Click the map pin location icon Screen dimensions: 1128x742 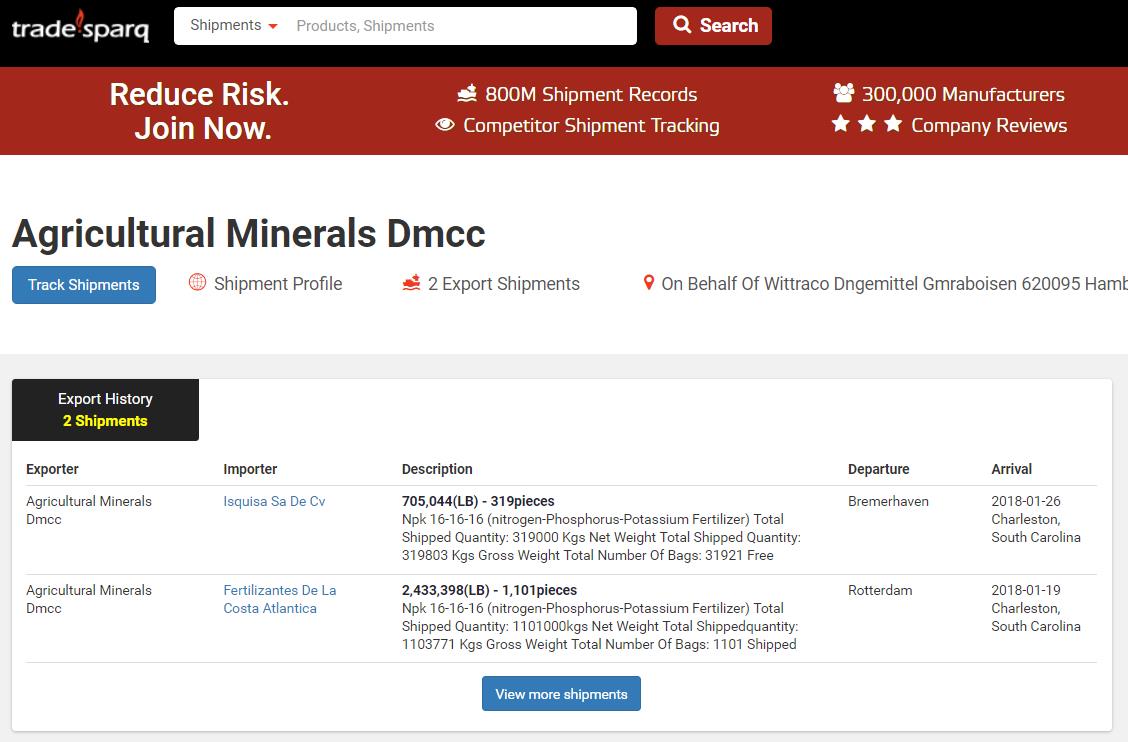[x=648, y=283]
